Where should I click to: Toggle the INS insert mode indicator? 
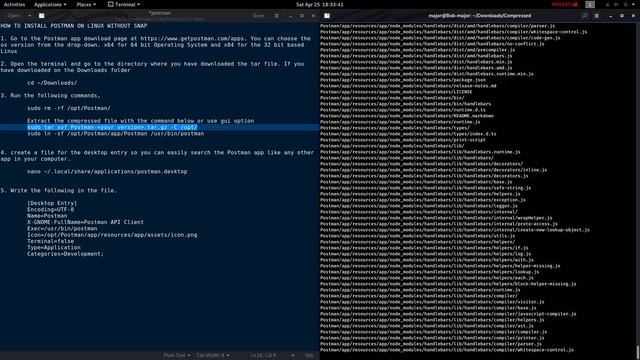click(309, 355)
